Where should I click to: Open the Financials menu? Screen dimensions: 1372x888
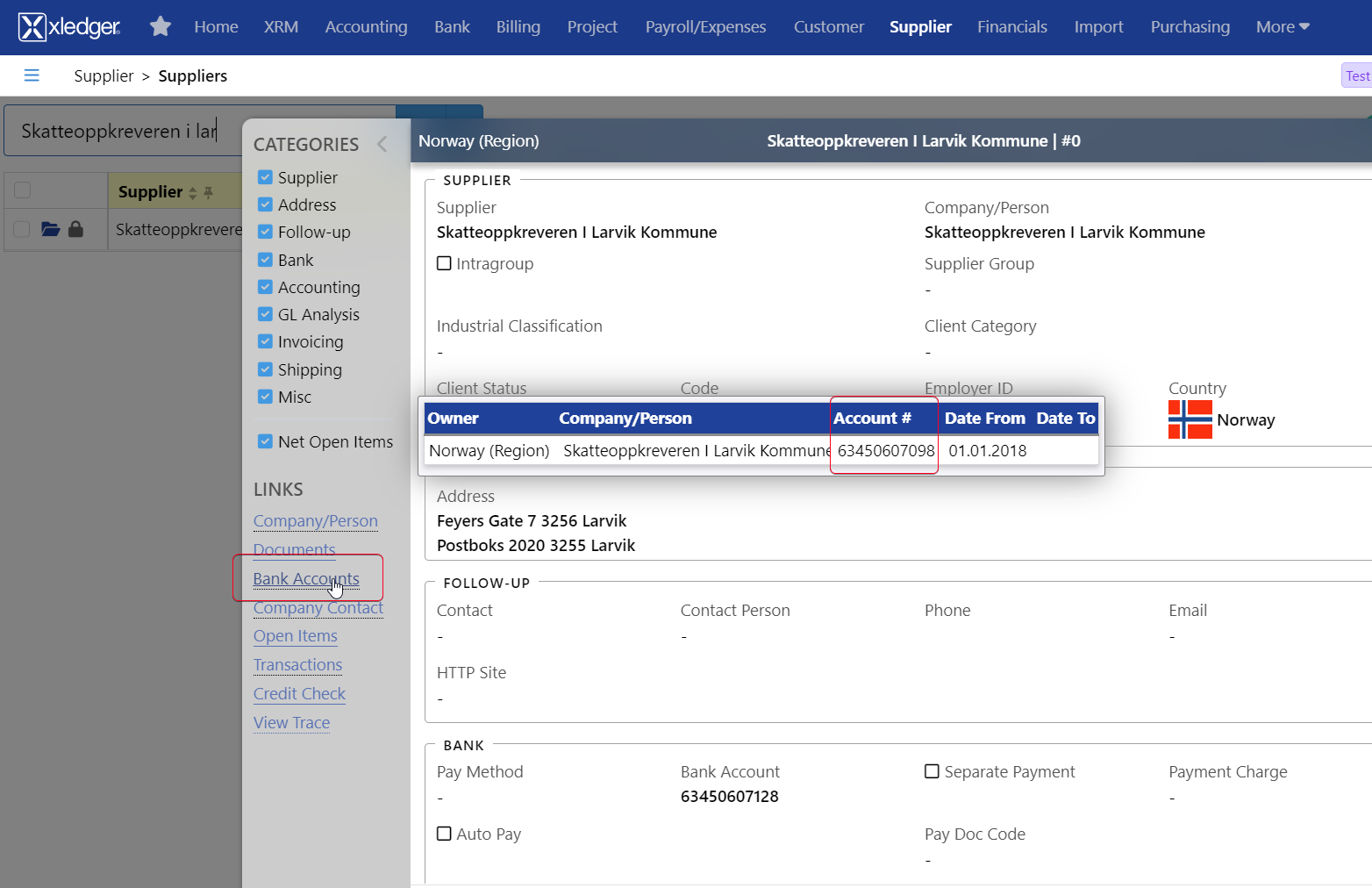[1012, 27]
